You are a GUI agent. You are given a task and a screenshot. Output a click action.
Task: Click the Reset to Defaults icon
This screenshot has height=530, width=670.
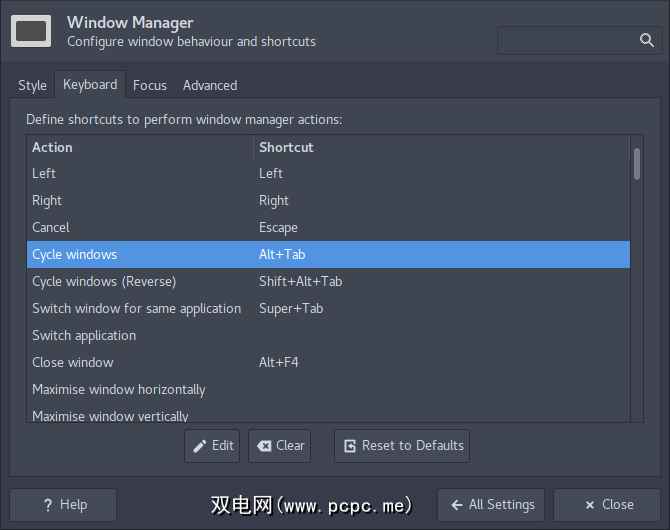pyautogui.click(x=349, y=446)
